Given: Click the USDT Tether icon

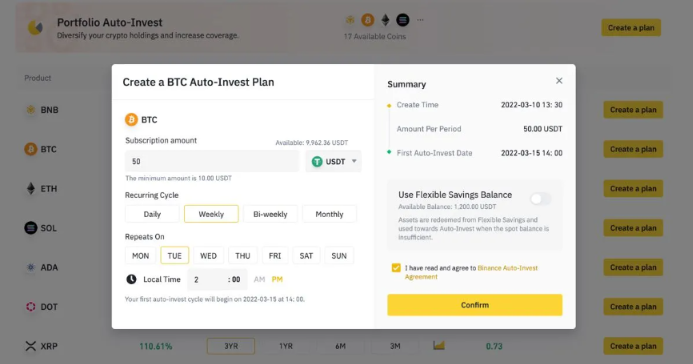Looking at the screenshot, I should (x=317, y=162).
